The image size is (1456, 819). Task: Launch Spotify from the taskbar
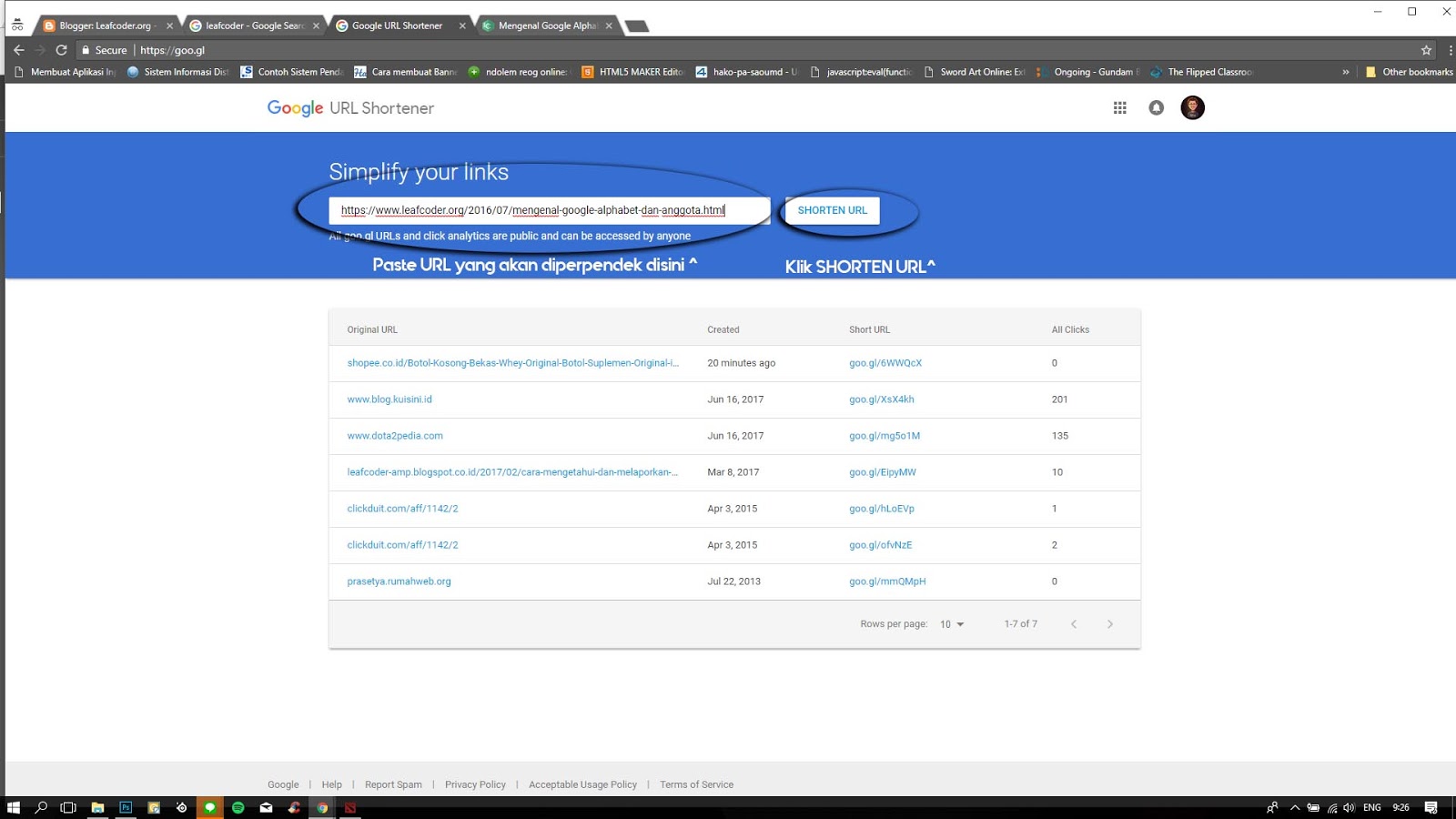coord(238,807)
